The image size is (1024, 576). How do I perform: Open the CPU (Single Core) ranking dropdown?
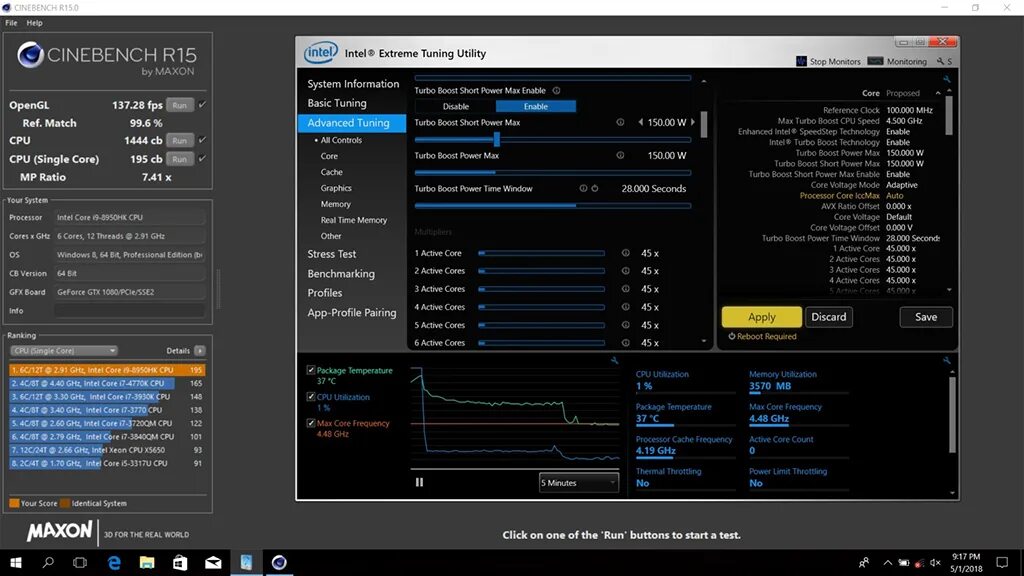63,351
